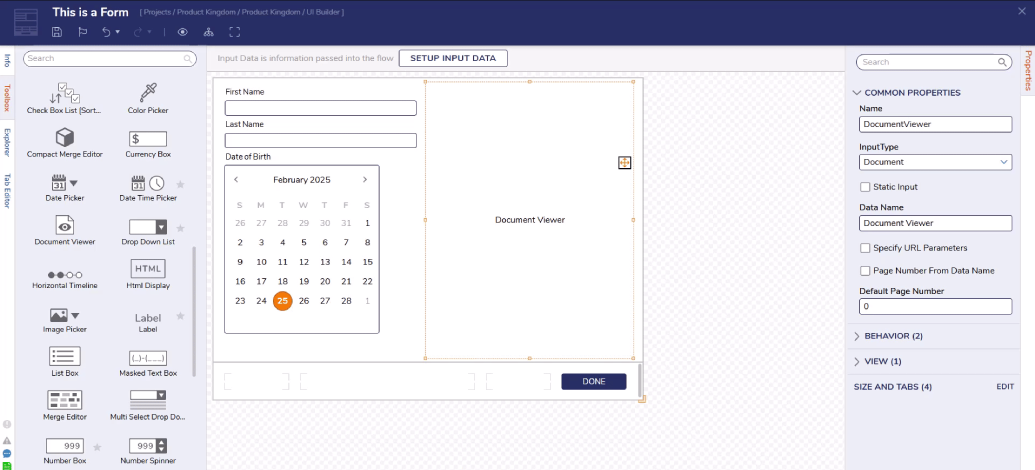
Task: Toggle Page Number From Data Name checkbox
Action: (x=865, y=271)
